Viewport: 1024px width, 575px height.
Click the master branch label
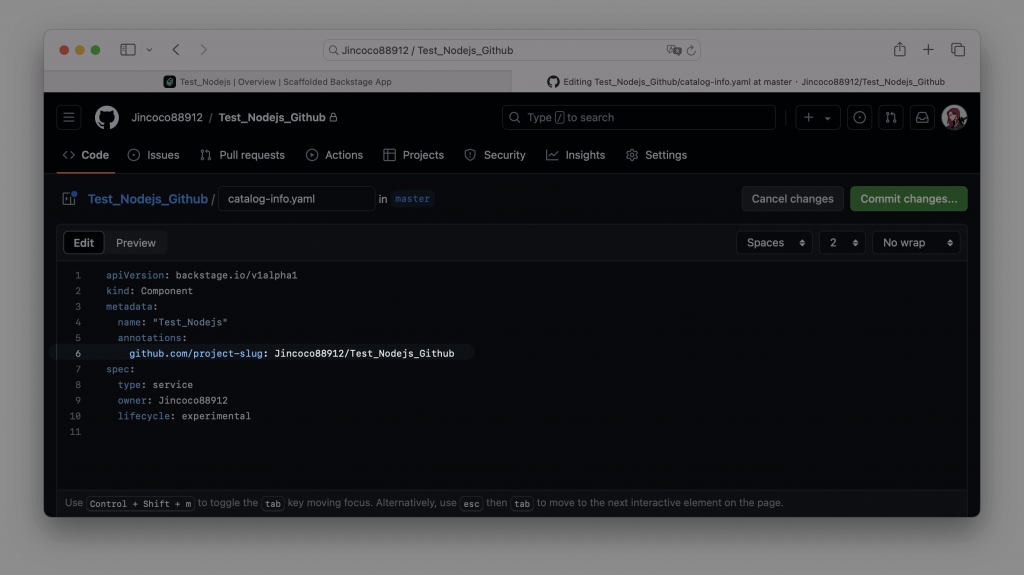click(413, 199)
